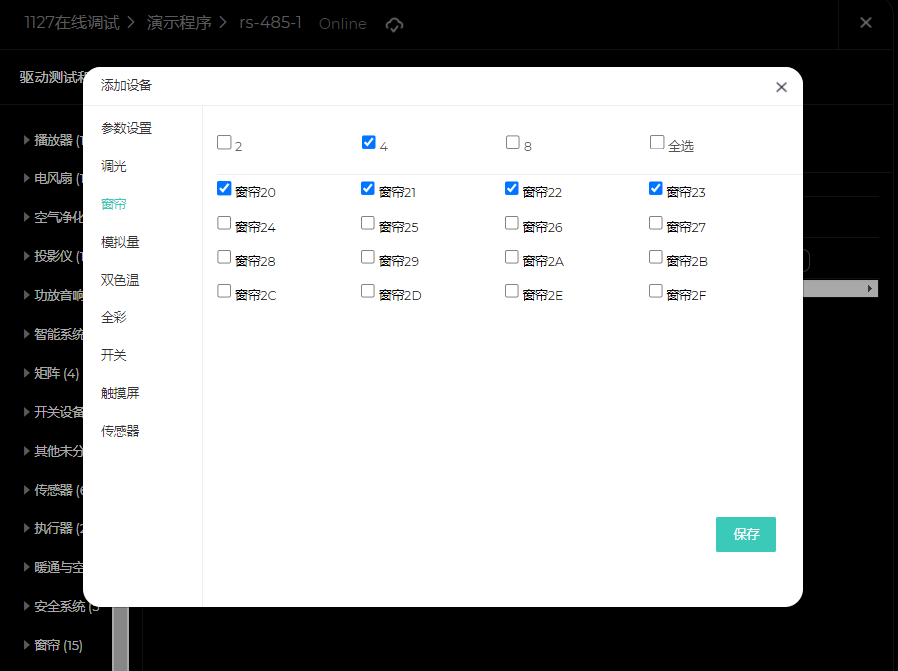Check 窗帘2D
898x671 pixels.
click(x=368, y=291)
